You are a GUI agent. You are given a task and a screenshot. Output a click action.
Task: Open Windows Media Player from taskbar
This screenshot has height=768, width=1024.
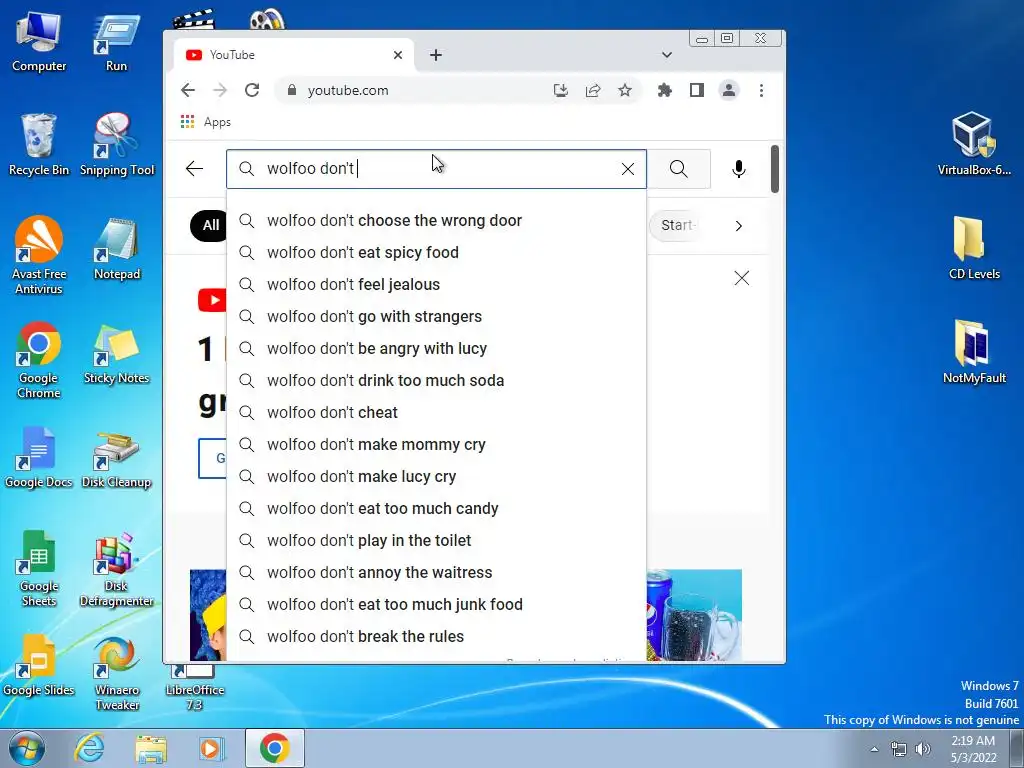coord(210,748)
